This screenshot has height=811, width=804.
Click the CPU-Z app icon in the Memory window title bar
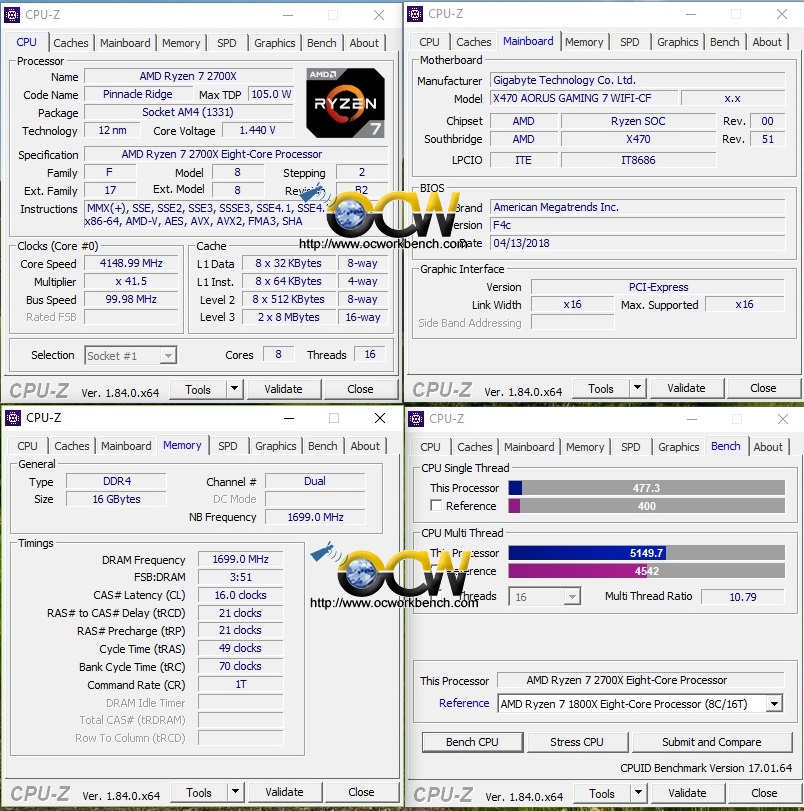[x=13, y=417]
